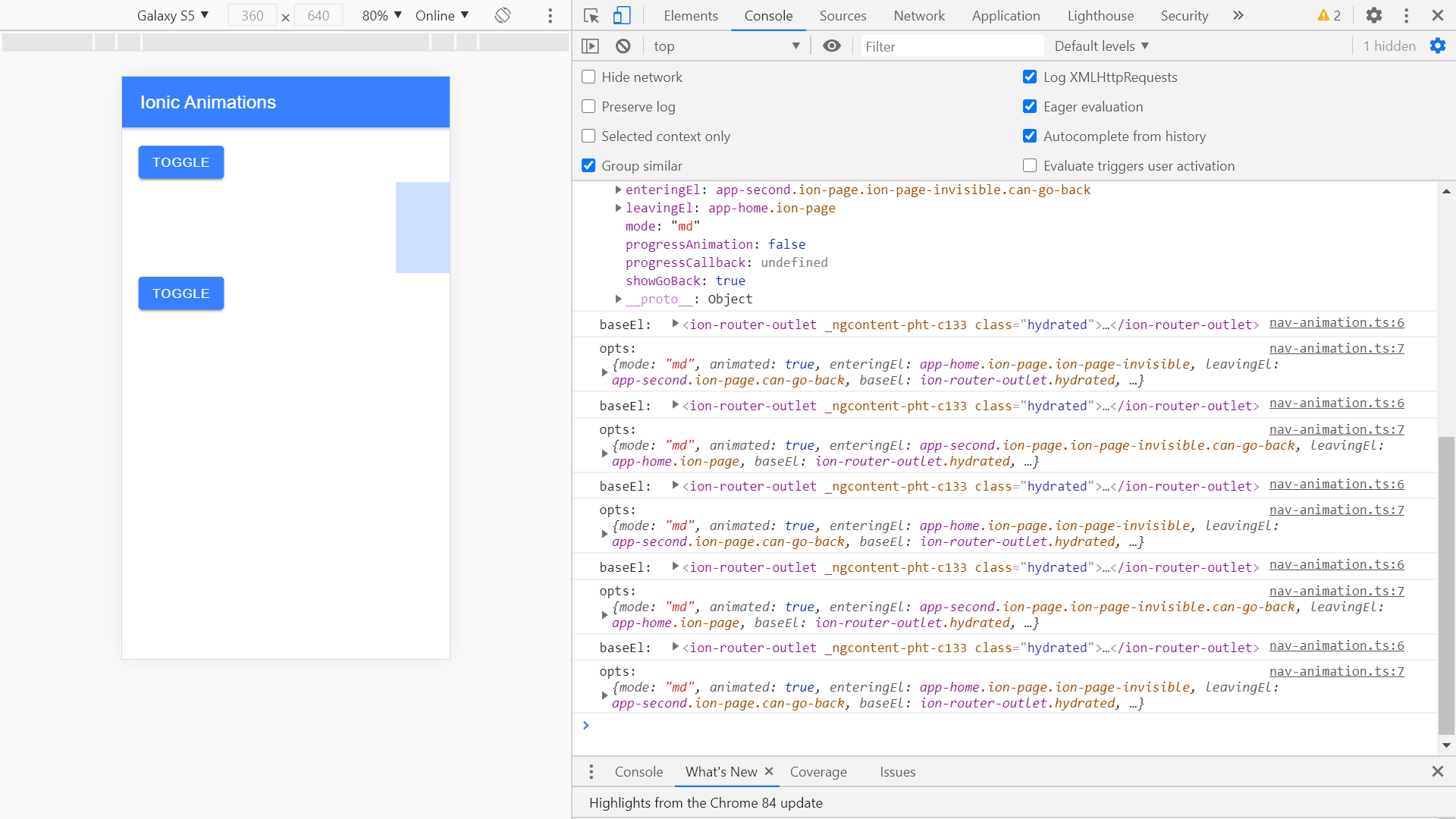Open the top execution context dropdown
Screen dimensions: 1456x819
coord(726,46)
